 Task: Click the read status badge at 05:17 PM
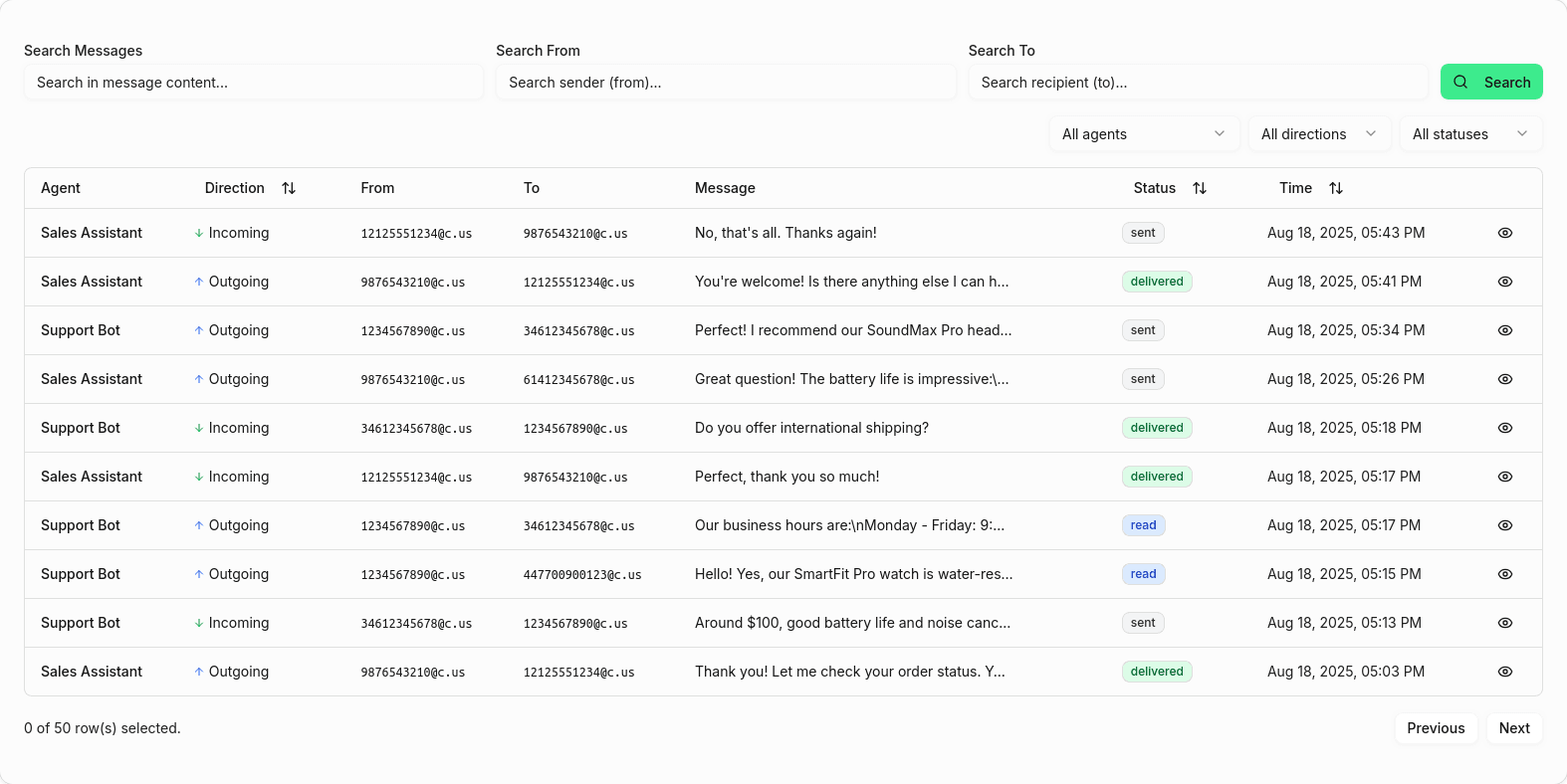pos(1143,525)
